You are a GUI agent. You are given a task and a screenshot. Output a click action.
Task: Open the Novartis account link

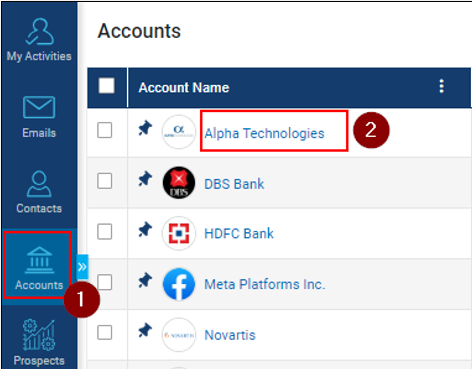click(230, 335)
